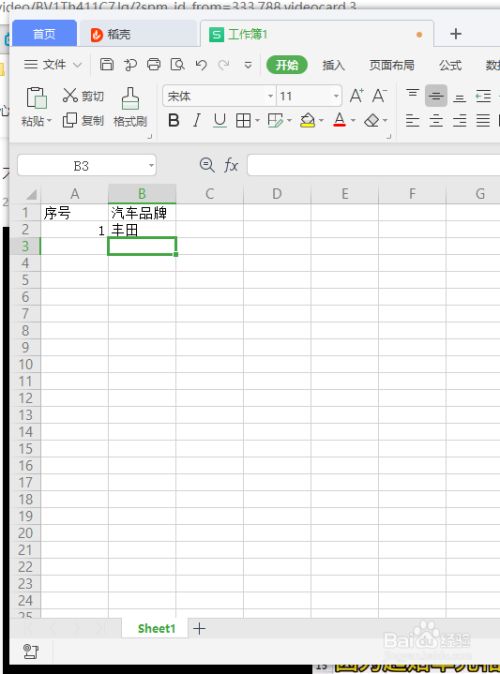The width and height of the screenshot is (500, 674).
Task: Click the decrease indent icon
Action: point(483,96)
